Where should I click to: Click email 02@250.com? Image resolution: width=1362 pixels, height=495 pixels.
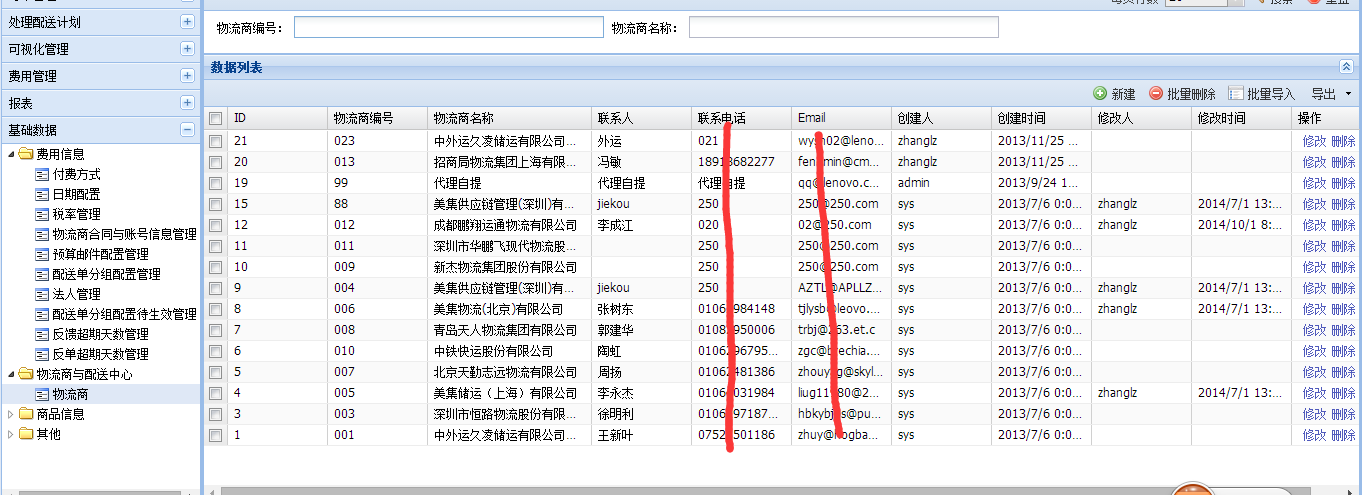point(835,225)
